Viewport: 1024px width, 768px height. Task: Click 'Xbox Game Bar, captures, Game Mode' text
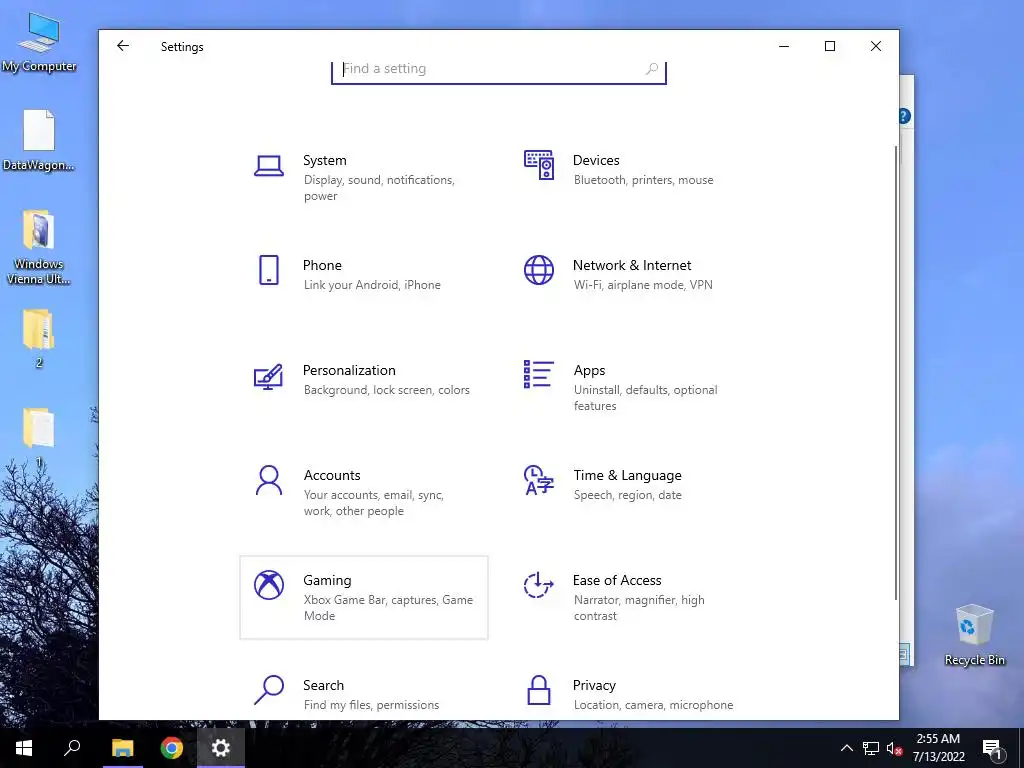pyautogui.click(x=388, y=607)
